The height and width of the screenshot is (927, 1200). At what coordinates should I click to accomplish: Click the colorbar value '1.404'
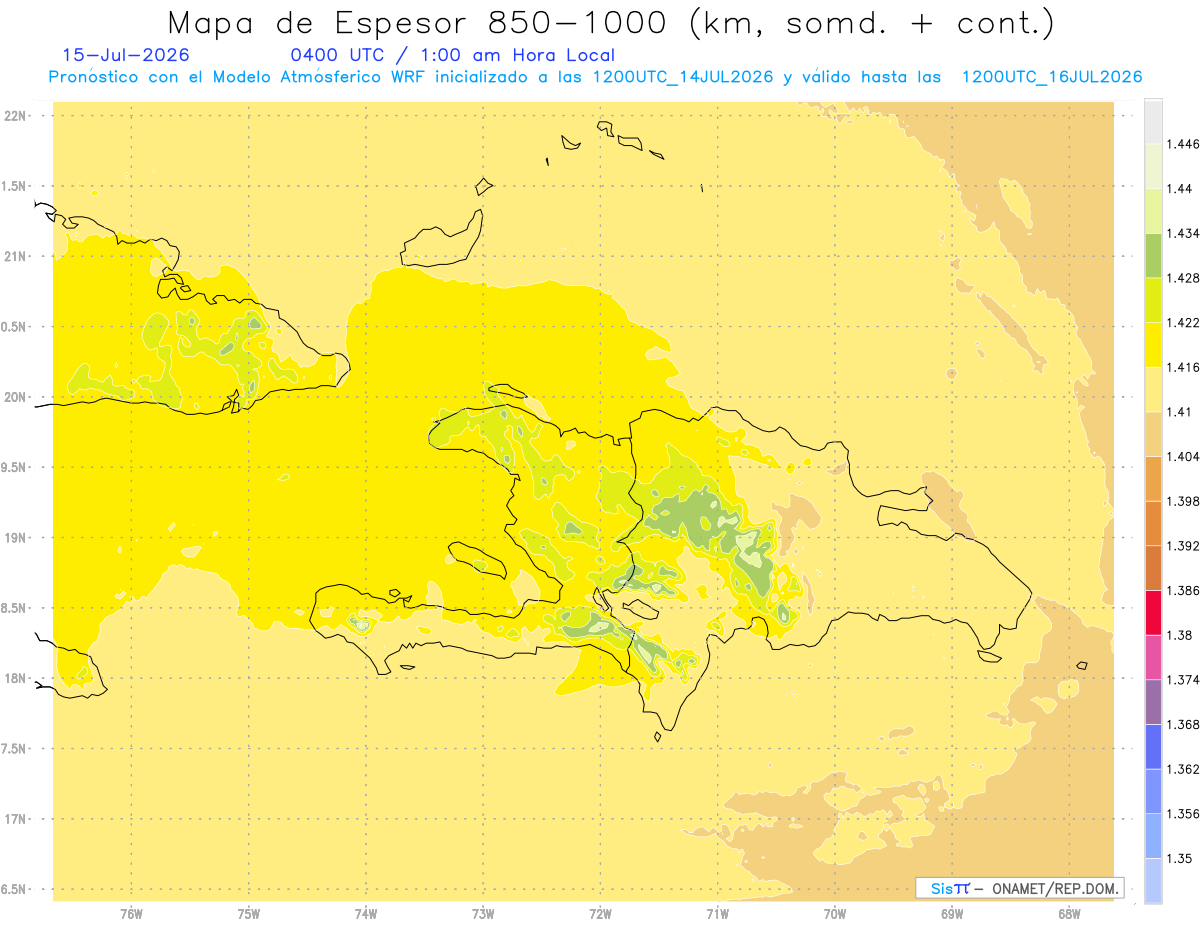point(1183,456)
